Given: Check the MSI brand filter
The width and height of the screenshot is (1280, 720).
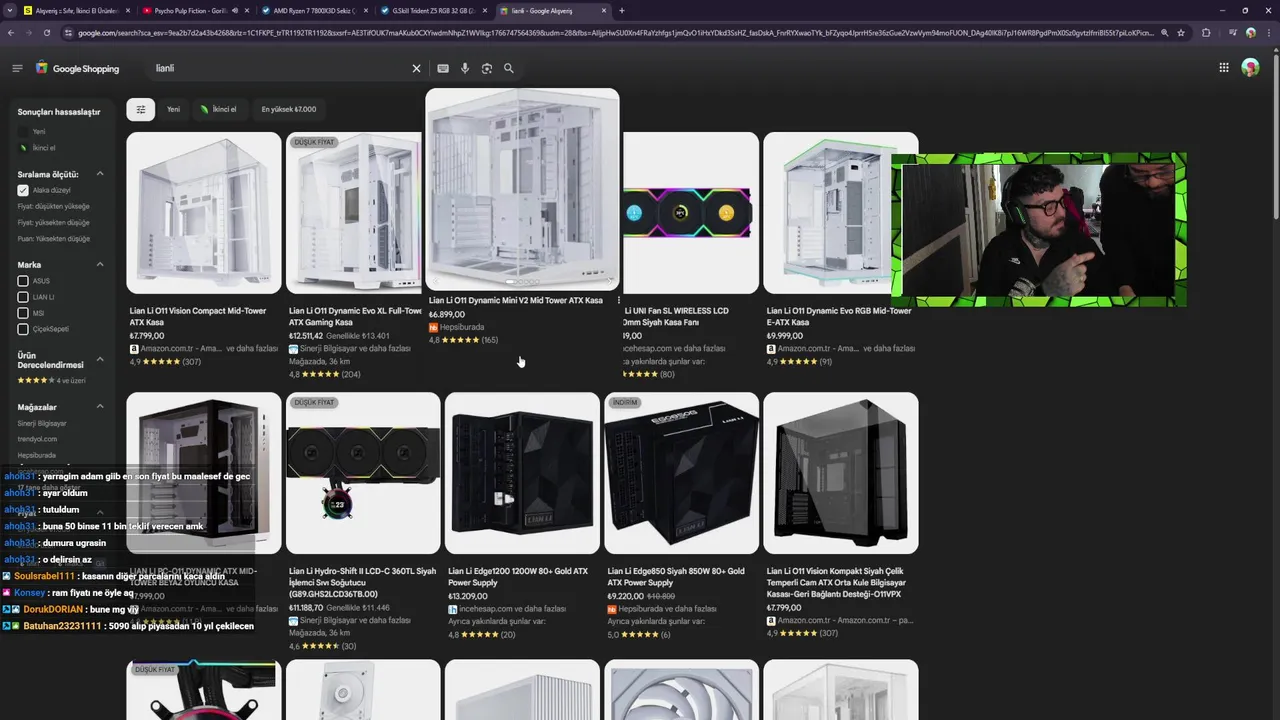Looking at the screenshot, I should (23, 313).
